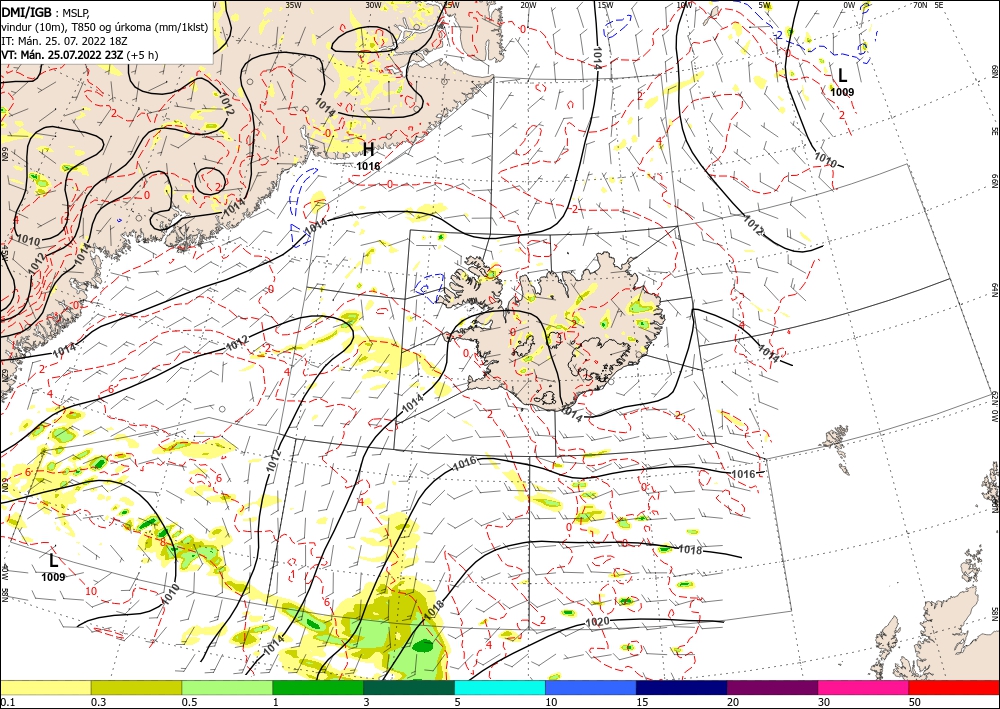Click the '0W' longitude label at top
1000x709 pixels.
[849, 4]
